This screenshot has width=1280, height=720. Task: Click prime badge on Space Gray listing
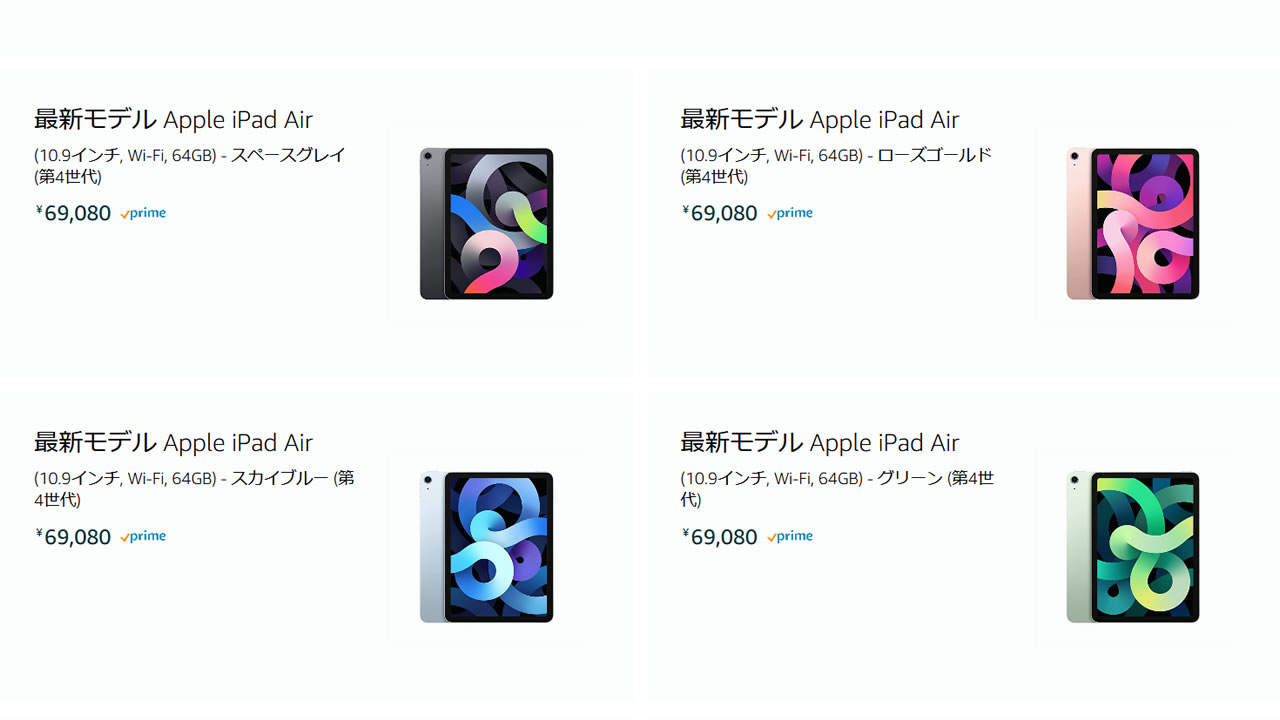pos(143,213)
